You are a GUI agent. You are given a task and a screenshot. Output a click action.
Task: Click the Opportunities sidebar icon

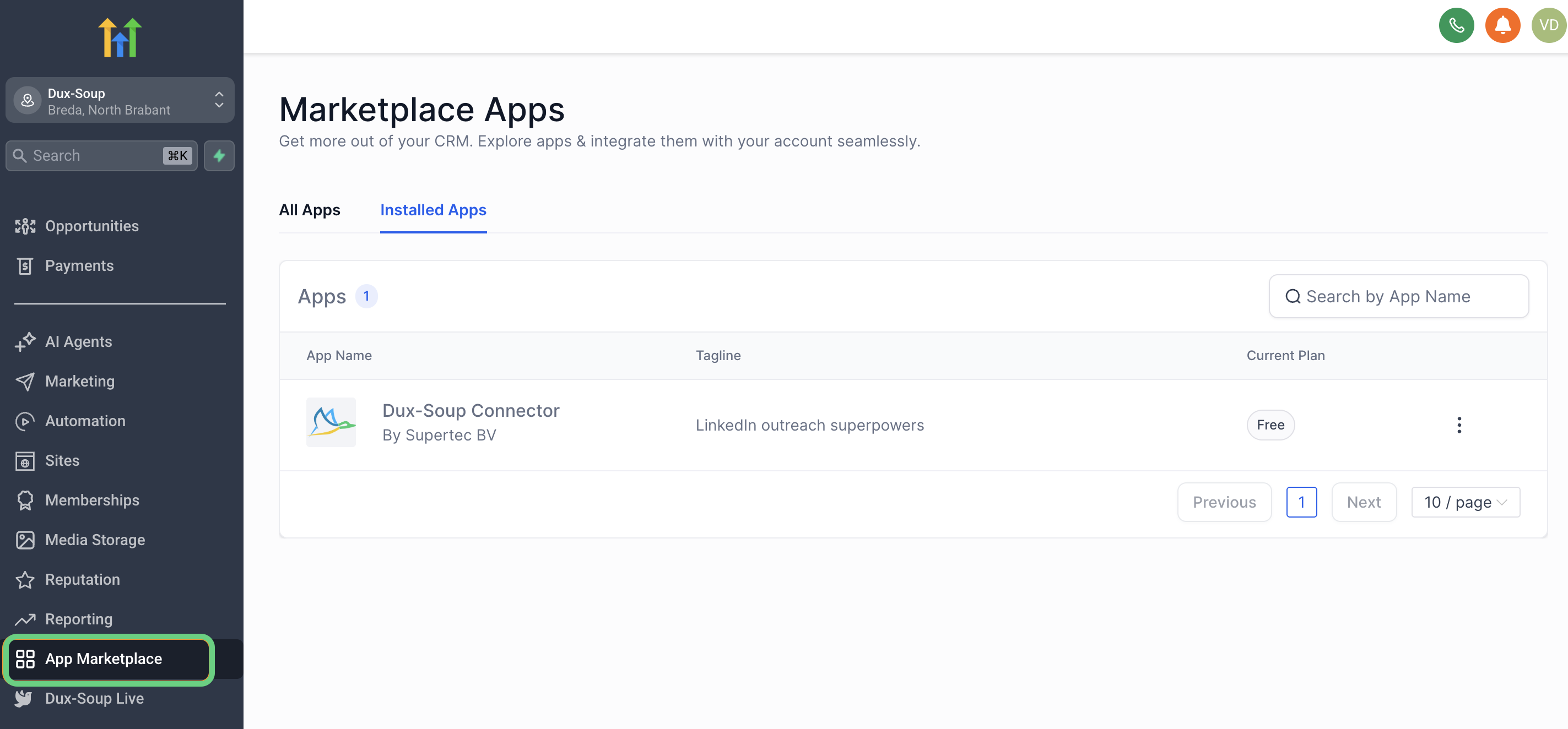25,226
